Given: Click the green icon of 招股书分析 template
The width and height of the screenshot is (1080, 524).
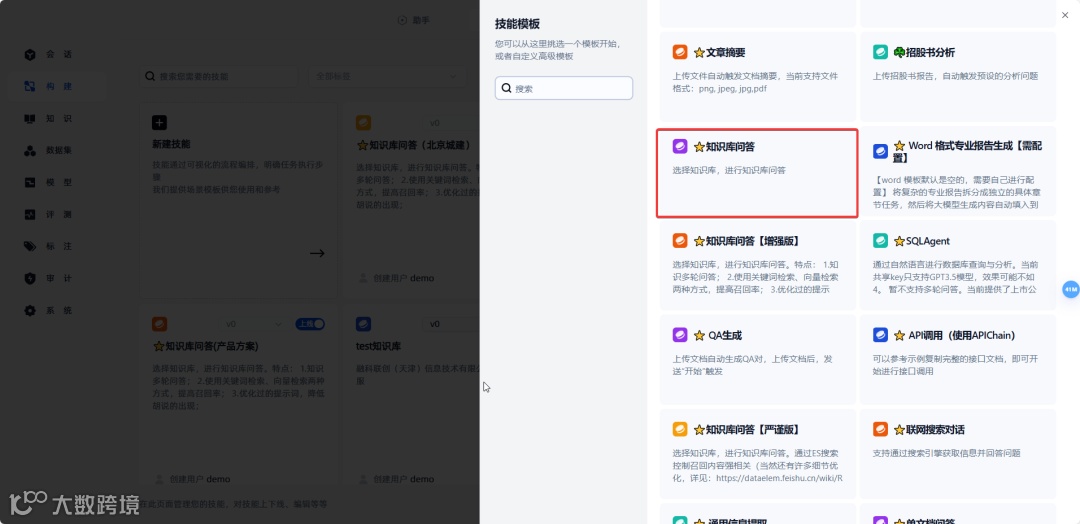Looking at the screenshot, I should click(x=880, y=52).
